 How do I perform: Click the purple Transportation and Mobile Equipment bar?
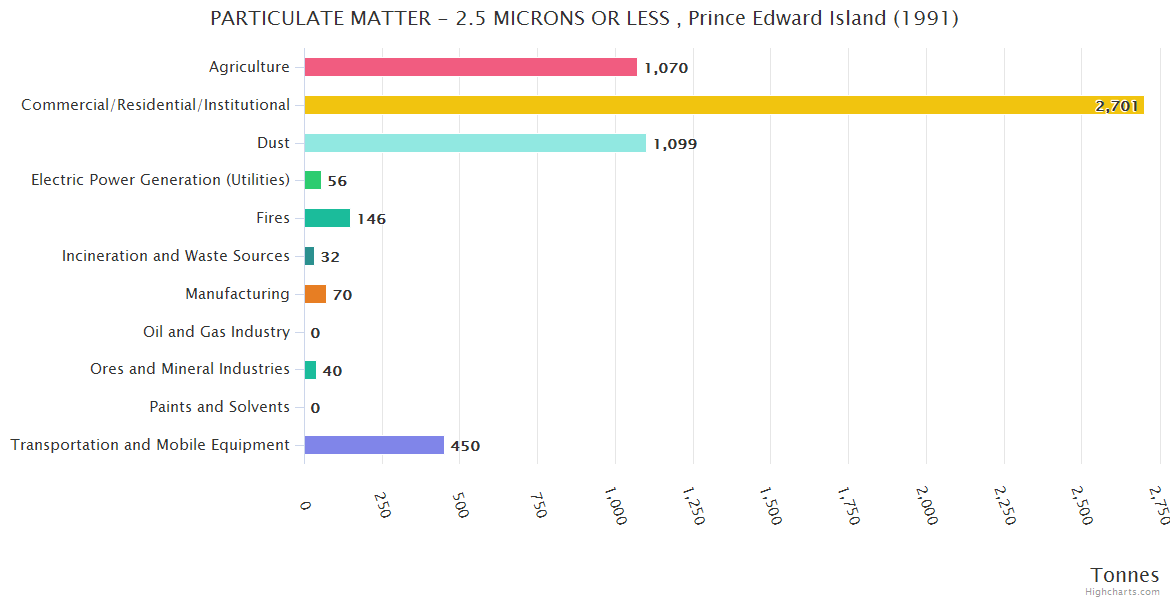coord(374,445)
